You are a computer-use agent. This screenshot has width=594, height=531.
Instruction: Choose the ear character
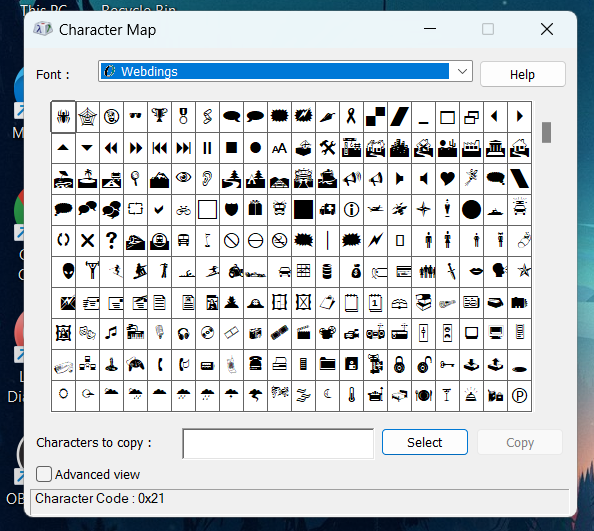tap(207, 179)
